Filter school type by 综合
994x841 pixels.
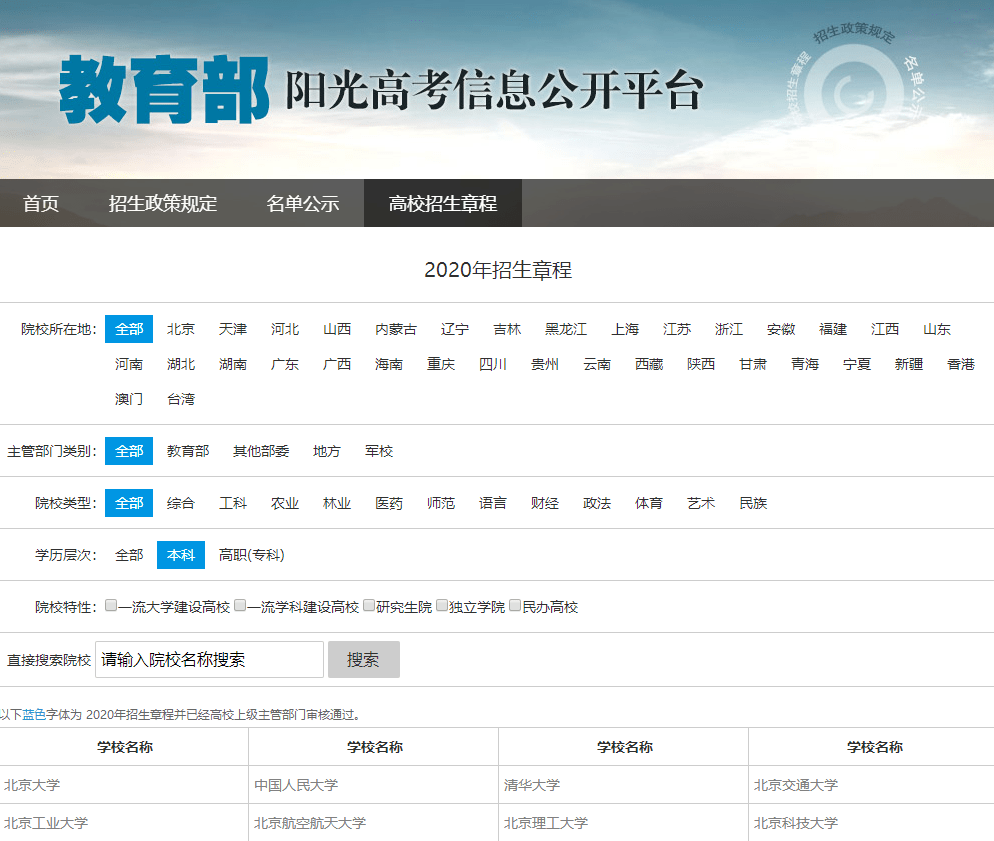coord(181,503)
